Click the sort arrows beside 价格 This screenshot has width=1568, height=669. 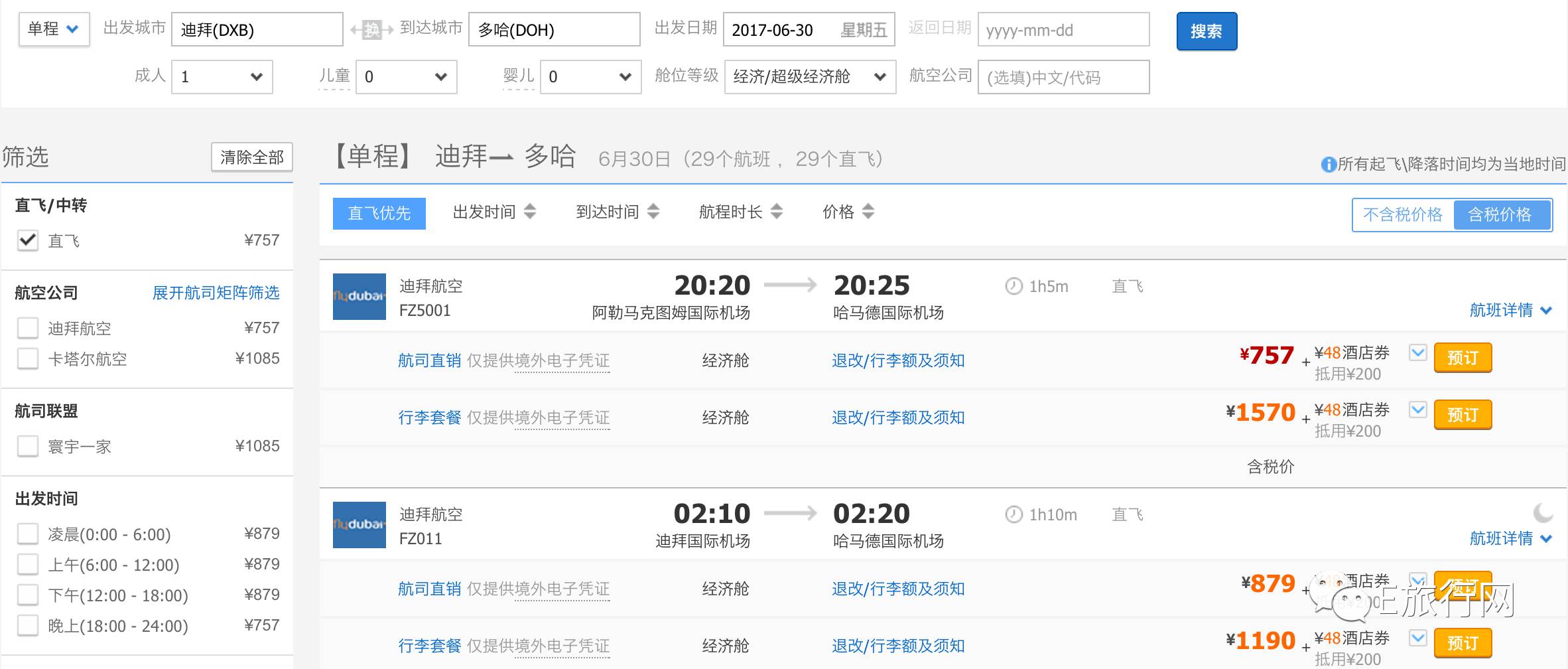coord(868,212)
